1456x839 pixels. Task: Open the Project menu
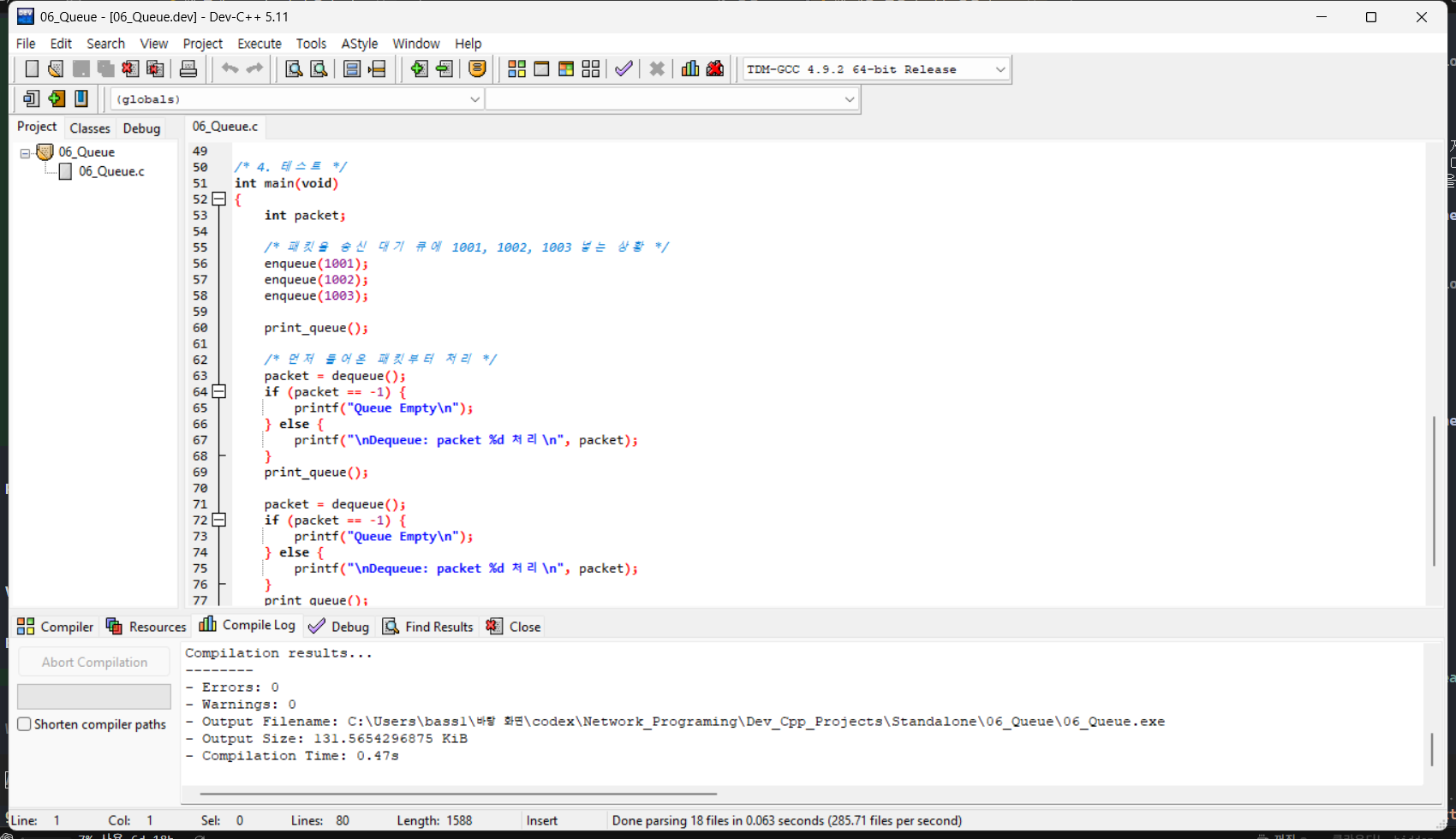point(203,44)
